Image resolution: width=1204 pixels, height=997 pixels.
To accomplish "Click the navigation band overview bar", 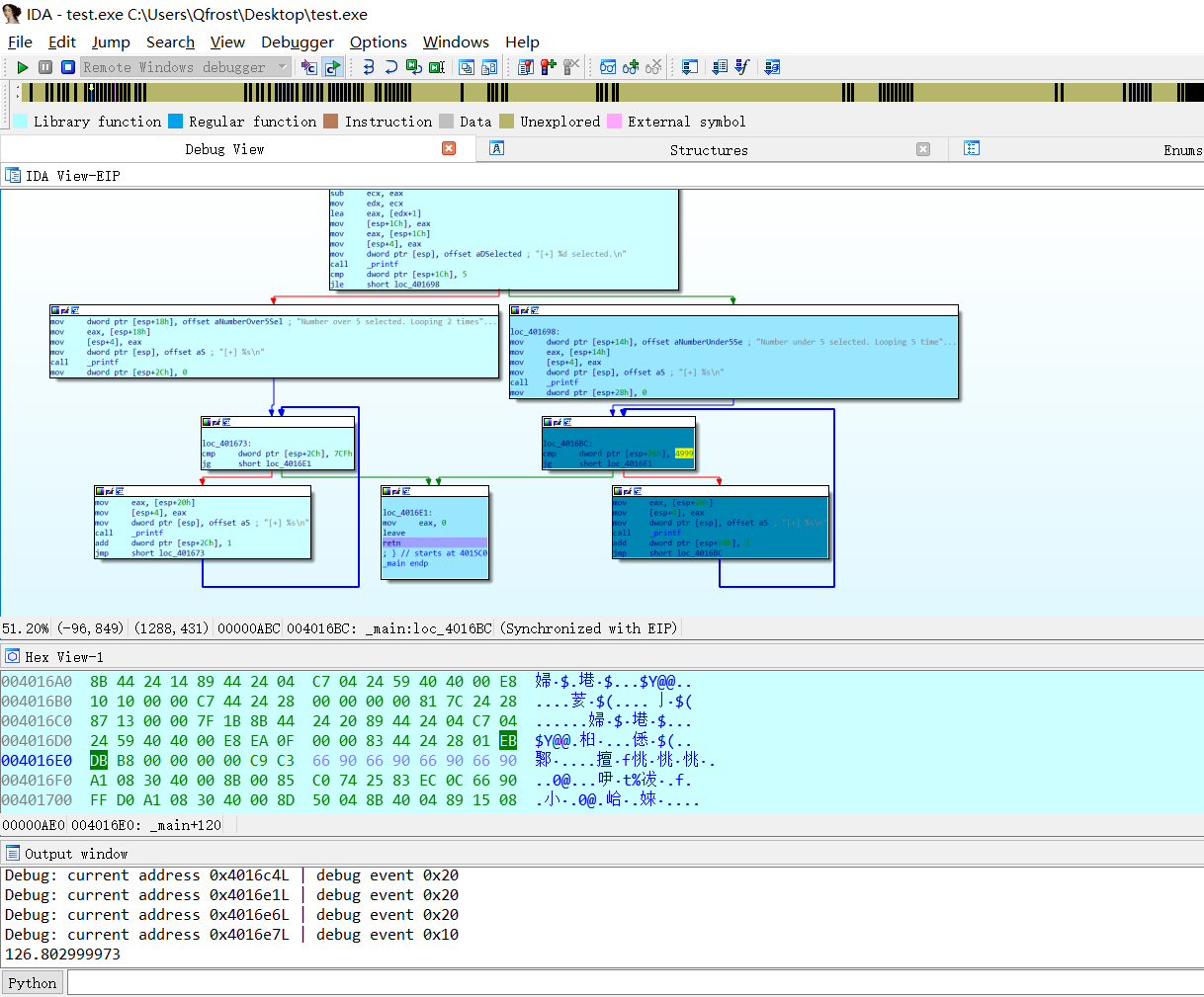I will pyautogui.click(x=613, y=92).
